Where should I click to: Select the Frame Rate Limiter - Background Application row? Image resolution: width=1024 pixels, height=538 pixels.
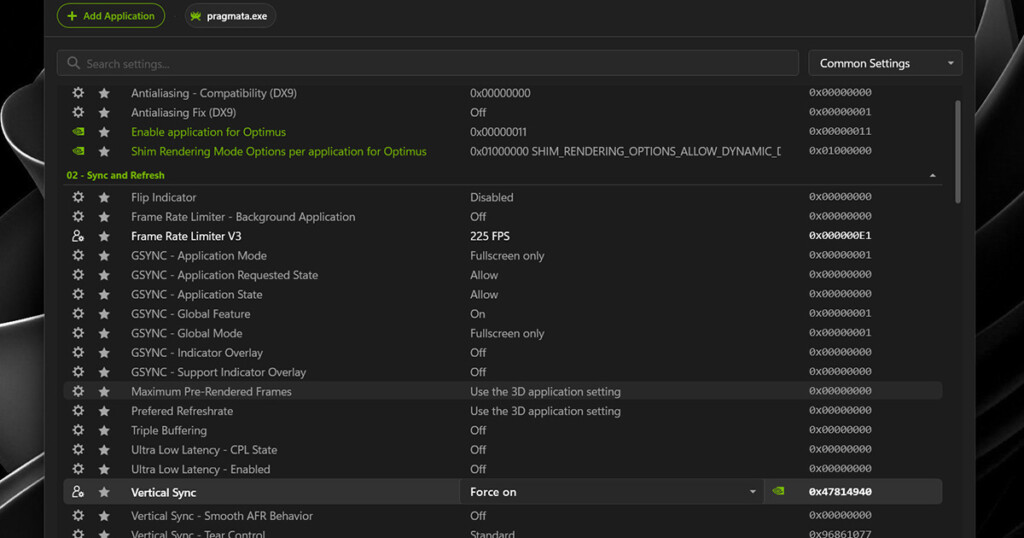coord(503,217)
